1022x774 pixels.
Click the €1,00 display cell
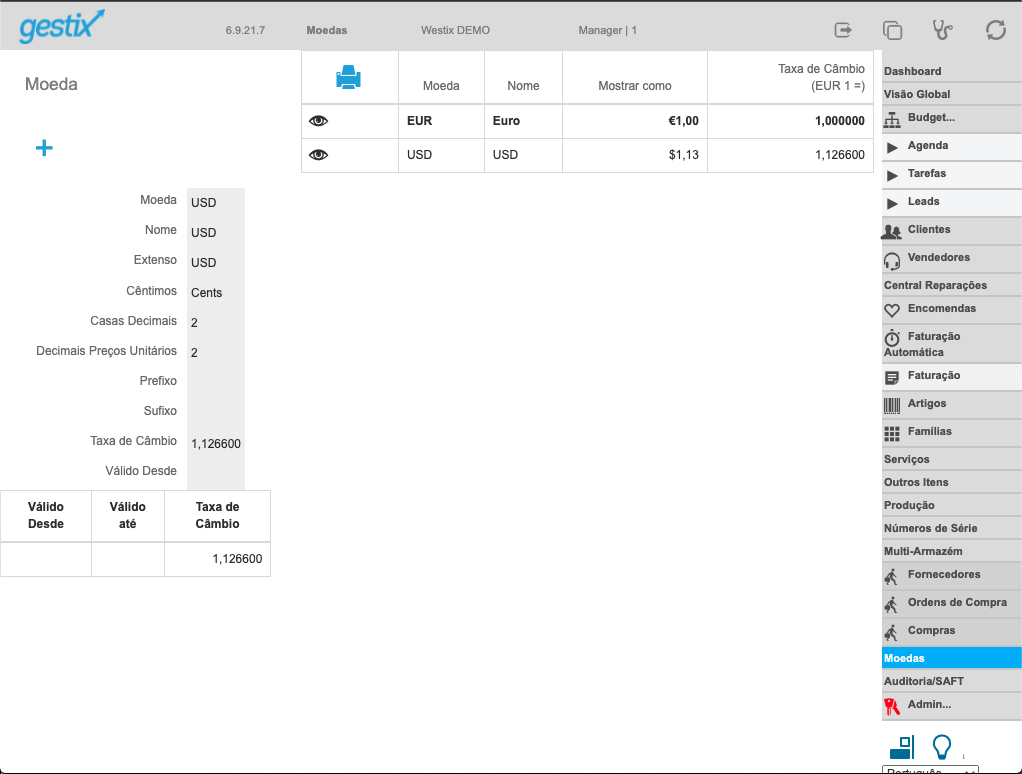635,121
